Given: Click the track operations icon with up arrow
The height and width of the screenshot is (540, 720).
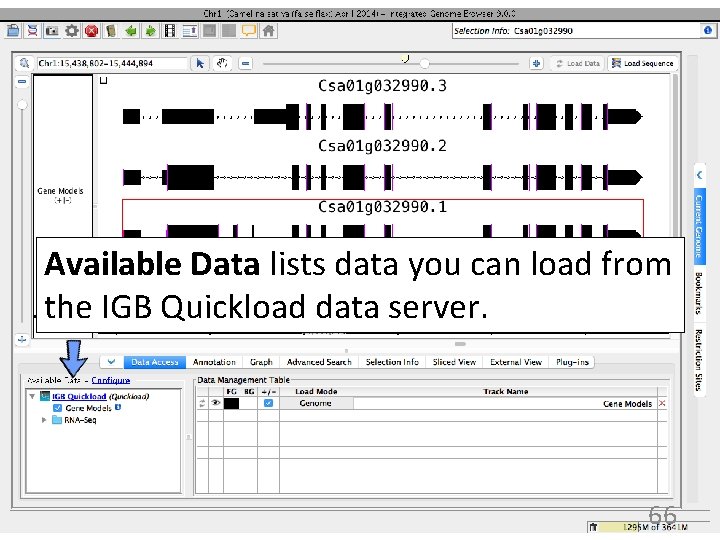Looking at the screenshot, I should (190, 31).
